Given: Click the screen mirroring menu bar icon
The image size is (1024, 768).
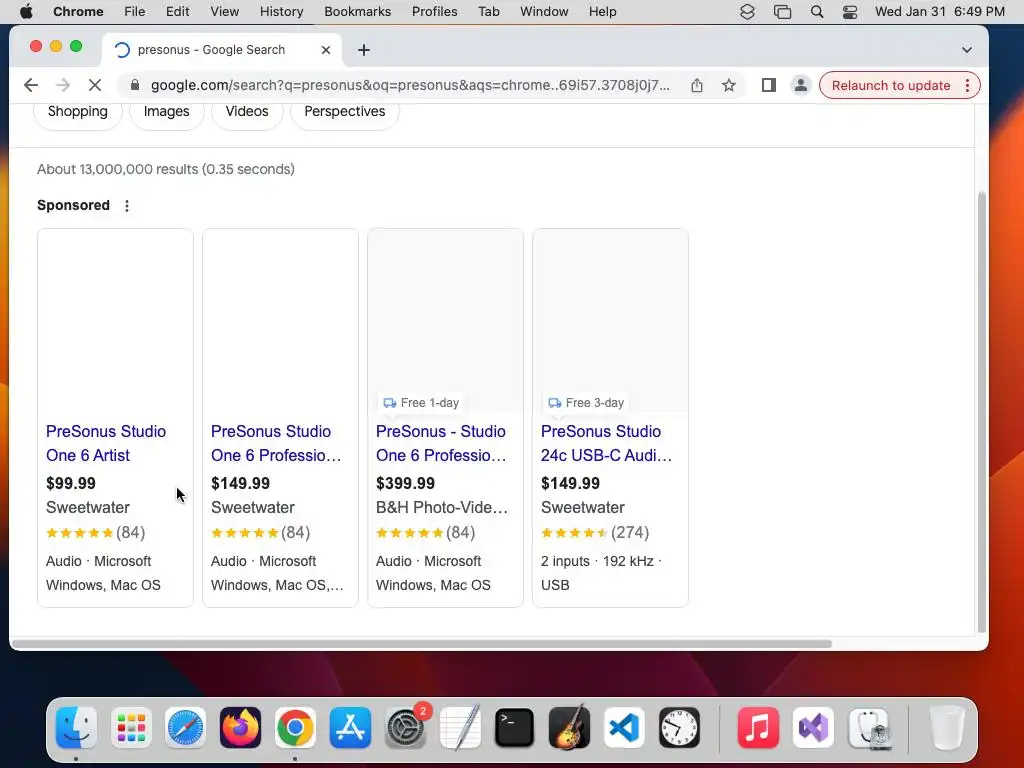Looking at the screenshot, I should (x=782, y=12).
